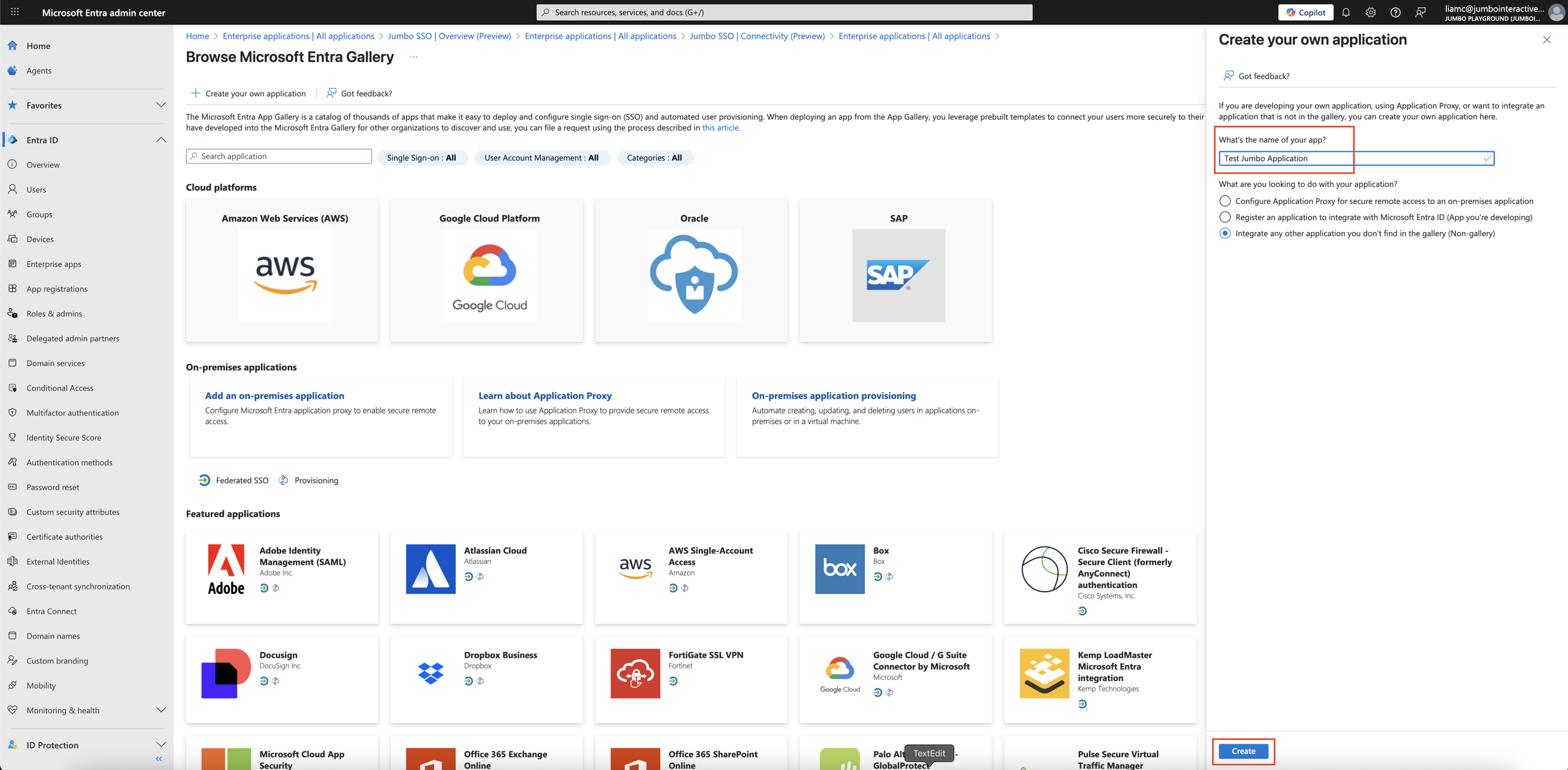Click the Identity Secure Score trophy icon
This screenshot has width=1568, height=770.
13,437
